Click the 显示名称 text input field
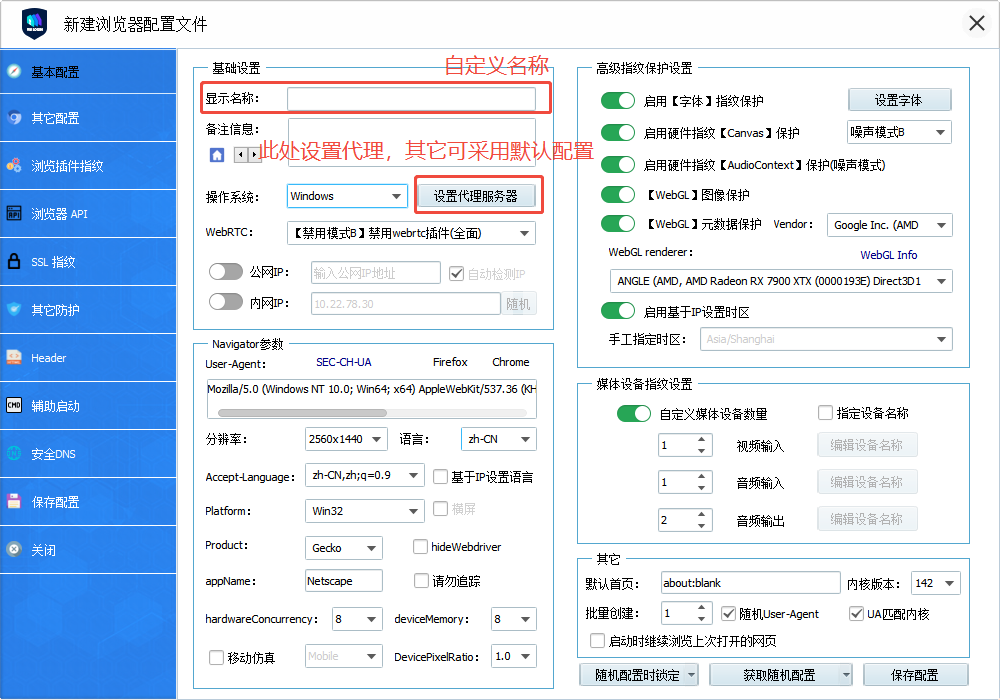Image resolution: width=1000 pixels, height=700 pixels. click(x=411, y=98)
